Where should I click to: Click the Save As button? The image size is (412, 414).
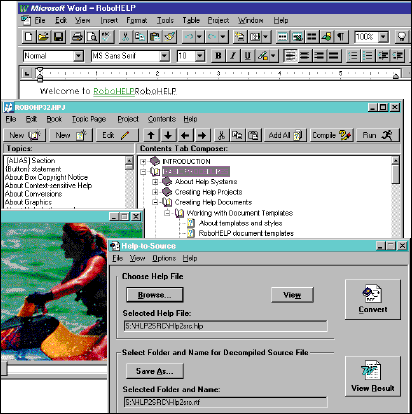tap(155, 371)
